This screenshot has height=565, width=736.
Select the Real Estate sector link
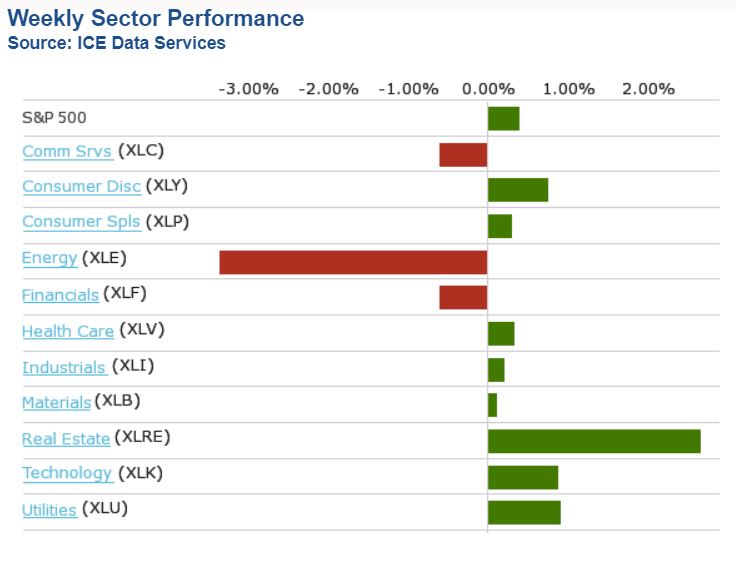pyautogui.click(x=66, y=438)
